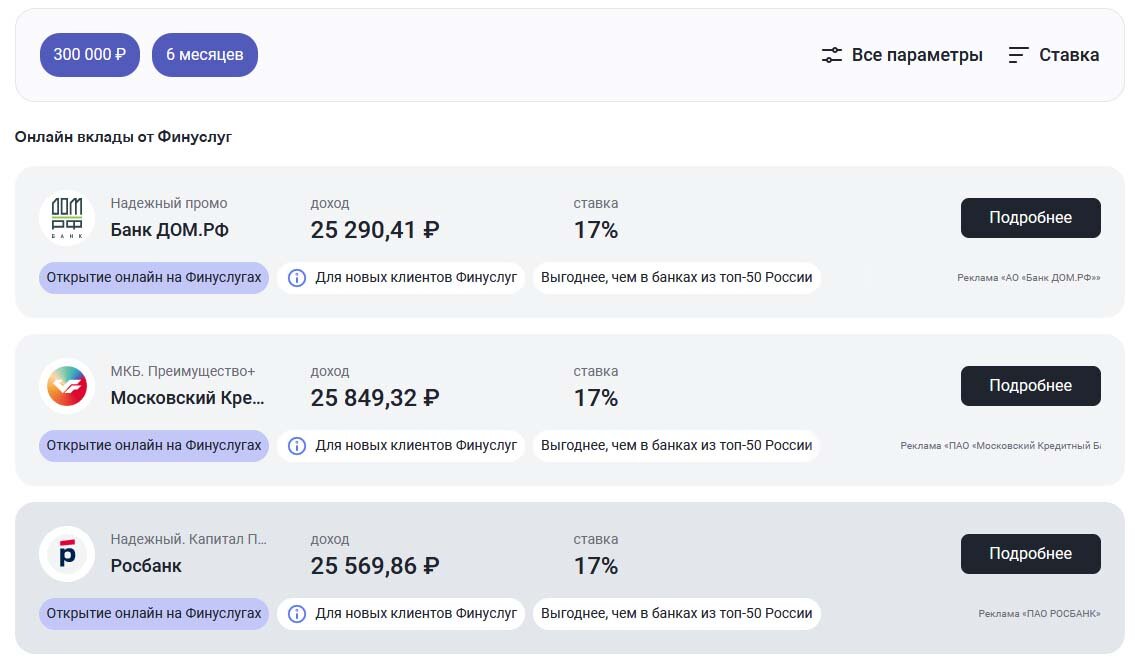Click the Выгоднее, чем в банках tag in the Росбанк card
The width and height of the screenshot is (1135, 658).
[x=676, y=614]
